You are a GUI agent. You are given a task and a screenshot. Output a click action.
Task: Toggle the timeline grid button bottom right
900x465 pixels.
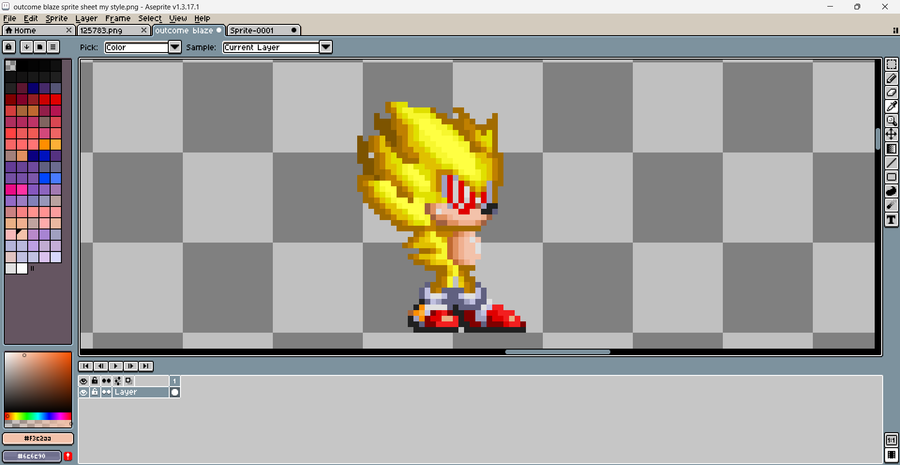point(891,455)
